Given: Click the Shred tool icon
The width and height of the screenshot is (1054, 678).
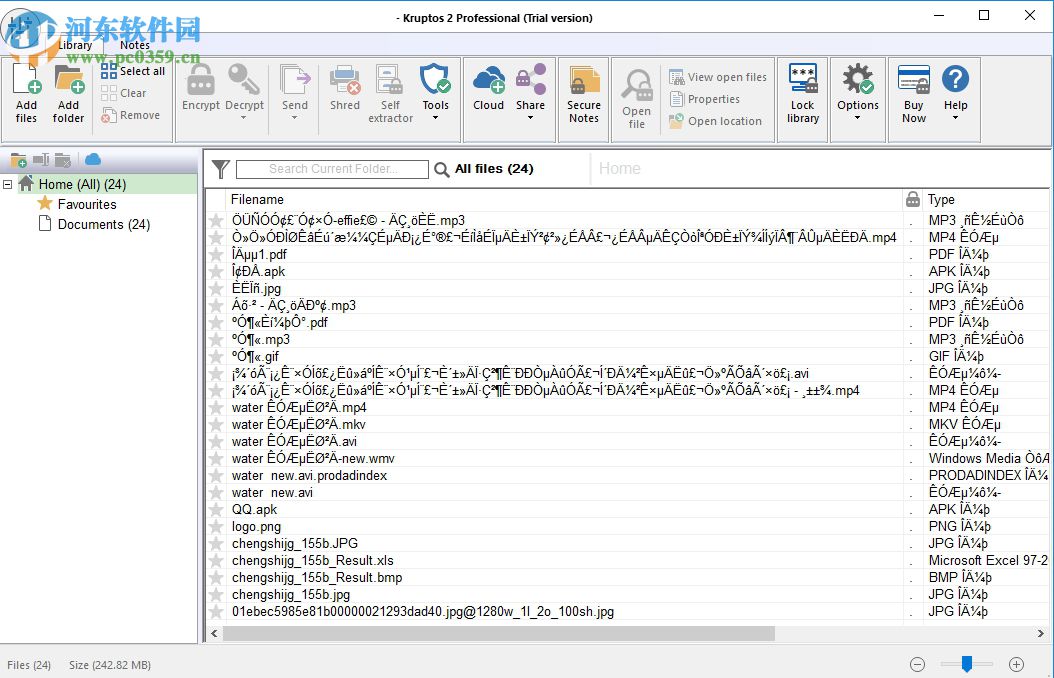Looking at the screenshot, I should 345,80.
